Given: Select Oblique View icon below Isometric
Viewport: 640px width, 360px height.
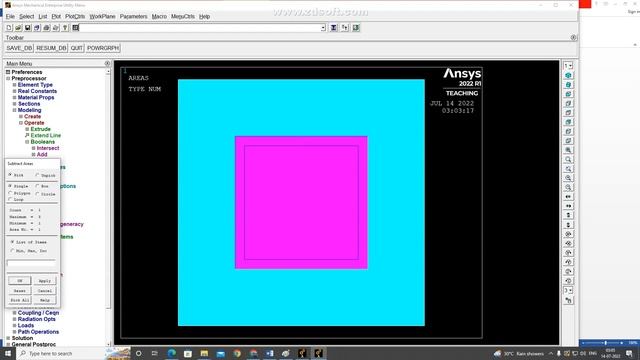Looking at the screenshot, I should click(x=568, y=85).
